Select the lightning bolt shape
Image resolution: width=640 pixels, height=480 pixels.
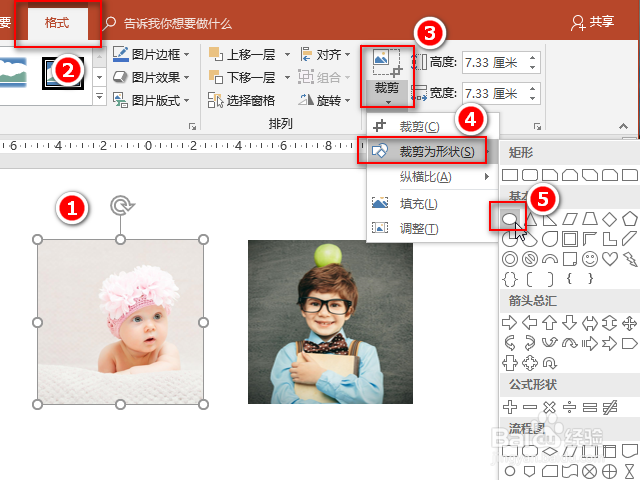(630, 259)
